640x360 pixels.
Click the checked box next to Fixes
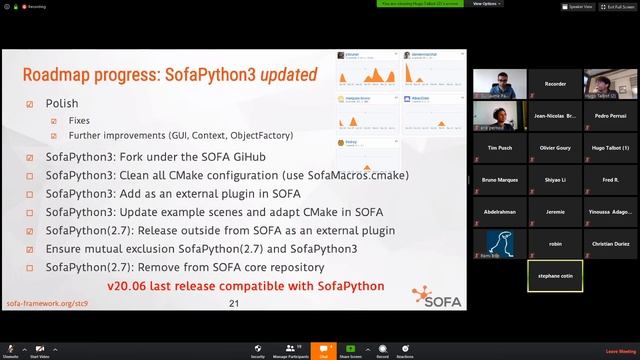click(x=54, y=121)
